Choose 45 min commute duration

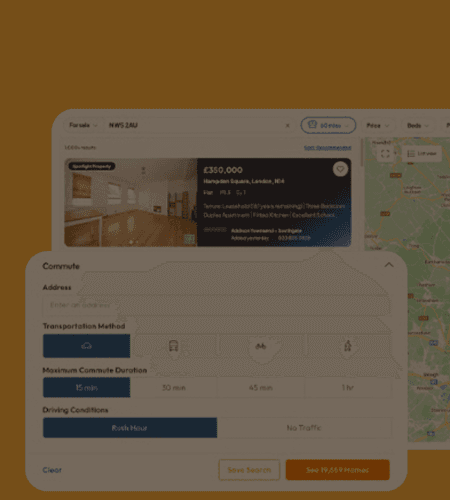(x=261, y=387)
